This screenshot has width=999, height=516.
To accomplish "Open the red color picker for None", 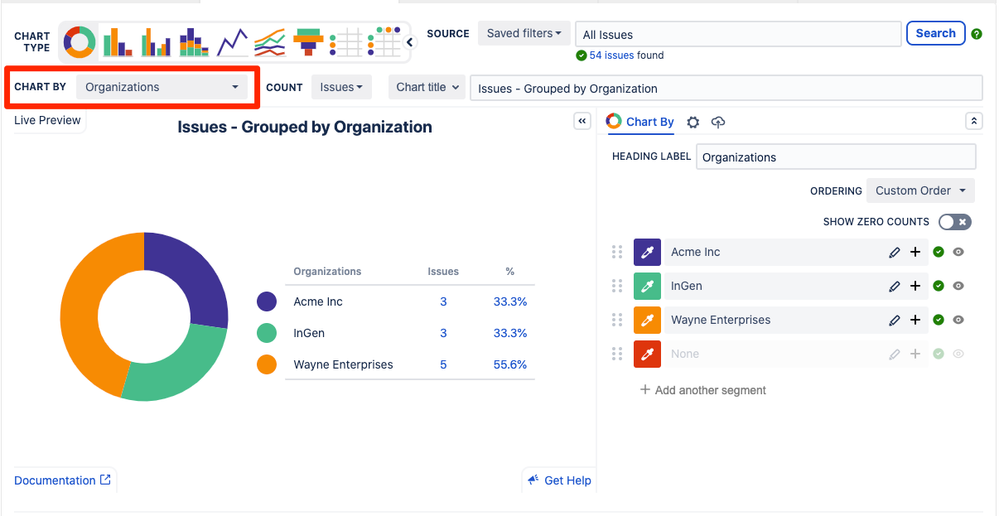I will coord(647,354).
